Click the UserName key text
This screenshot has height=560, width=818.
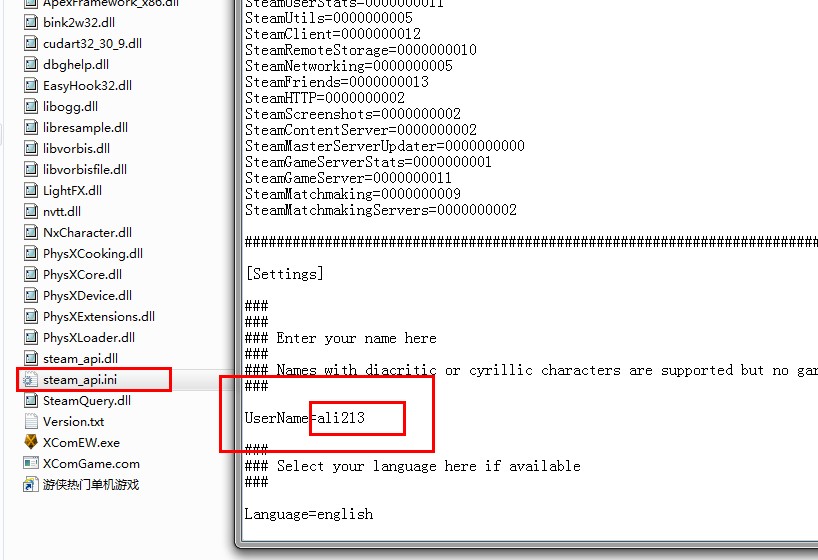pos(276,418)
